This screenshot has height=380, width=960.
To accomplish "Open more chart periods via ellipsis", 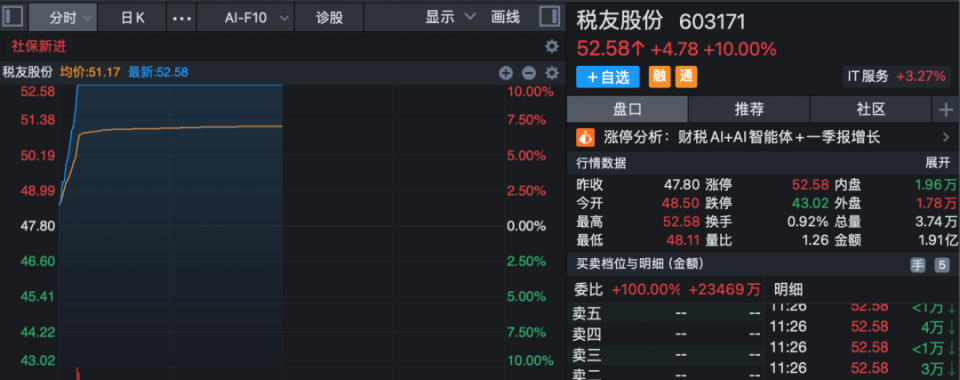I will [182, 18].
